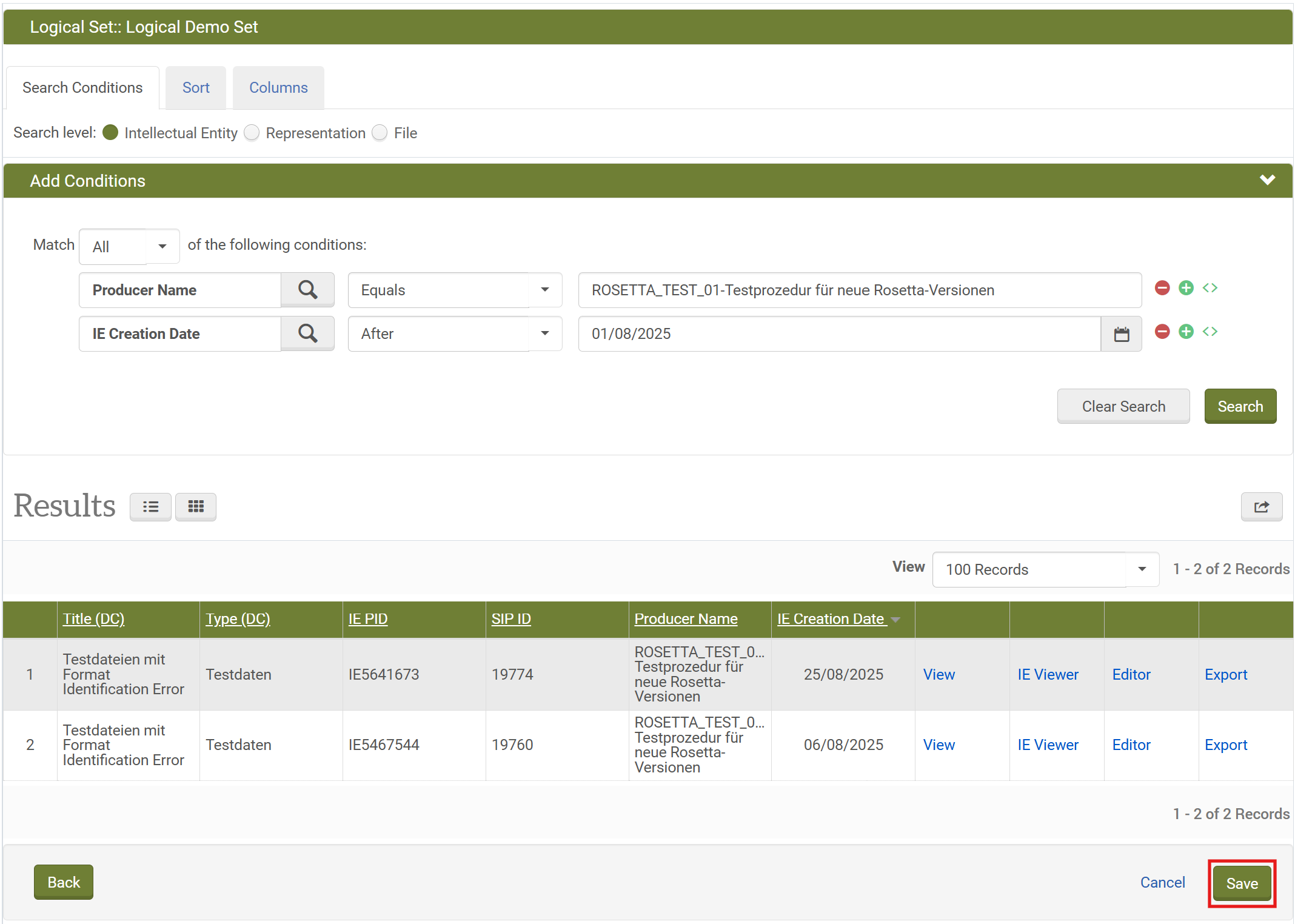Add condition after IE Creation Date row
The image size is (1295, 924).
pos(1186,332)
